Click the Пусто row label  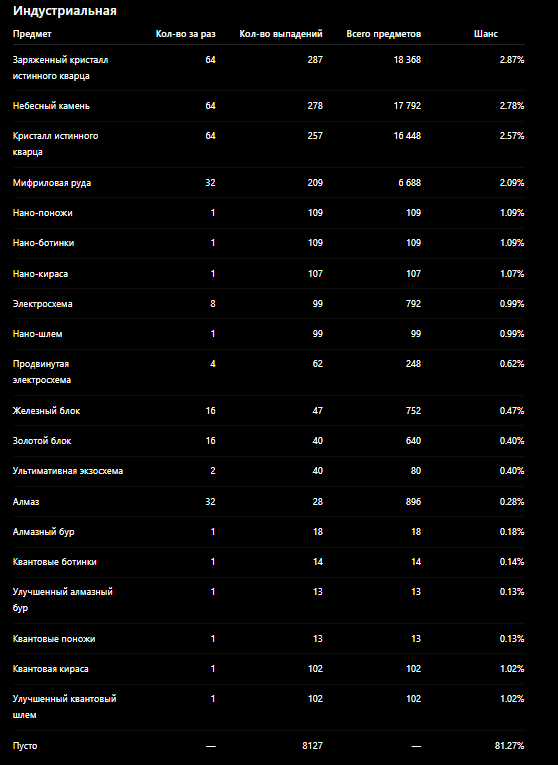[x=25, y=746]
